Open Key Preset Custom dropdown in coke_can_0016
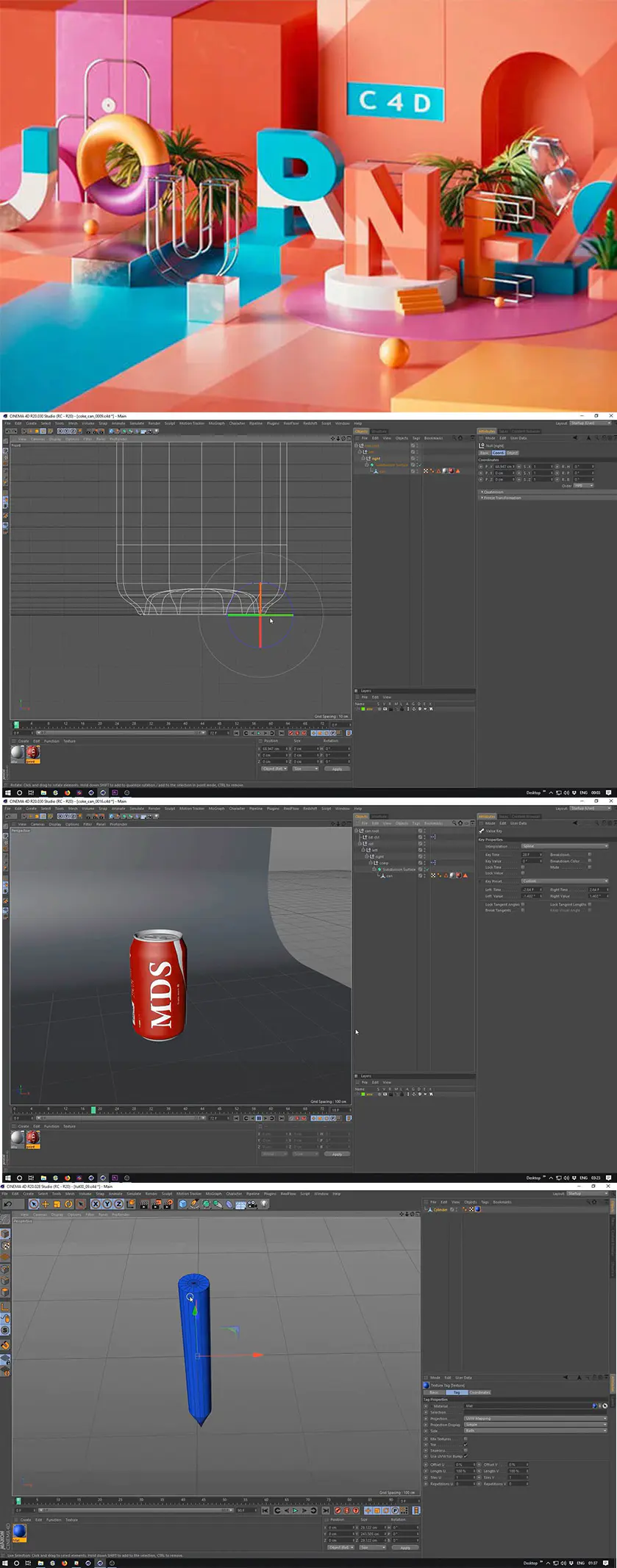 565,881
